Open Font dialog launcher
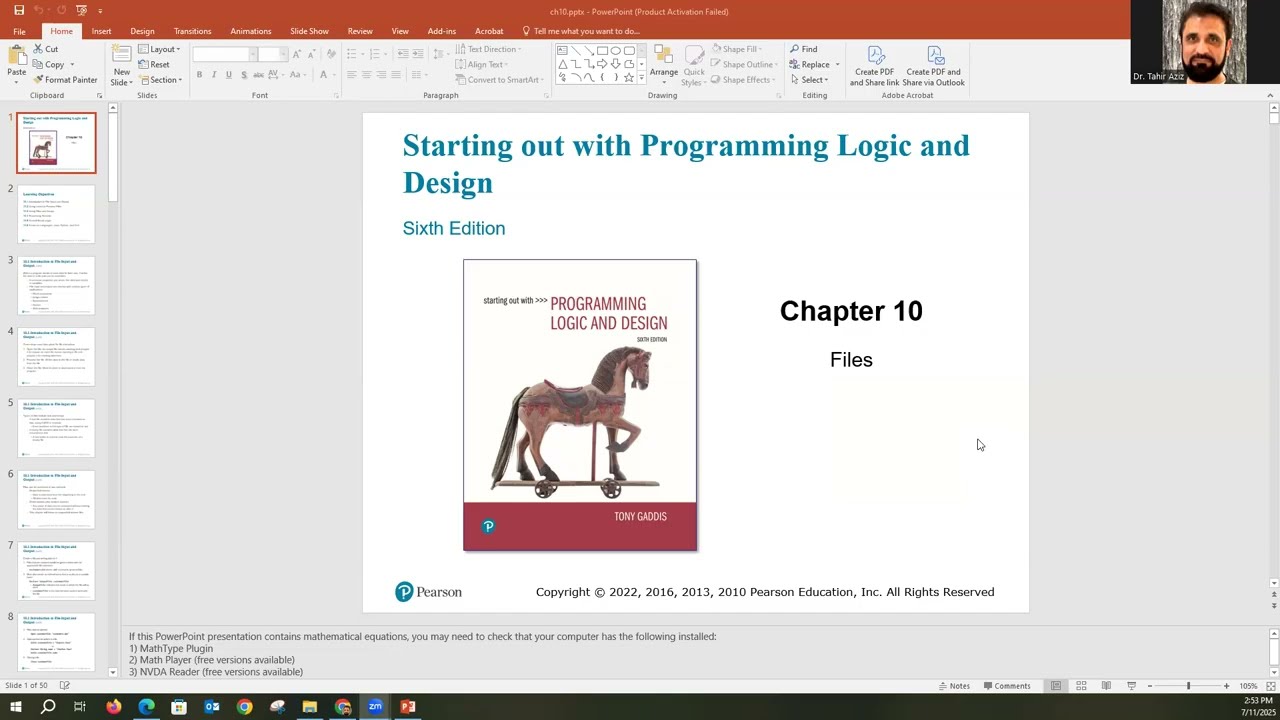Screen dimensions: 1280x720 [x=336, y=96]
